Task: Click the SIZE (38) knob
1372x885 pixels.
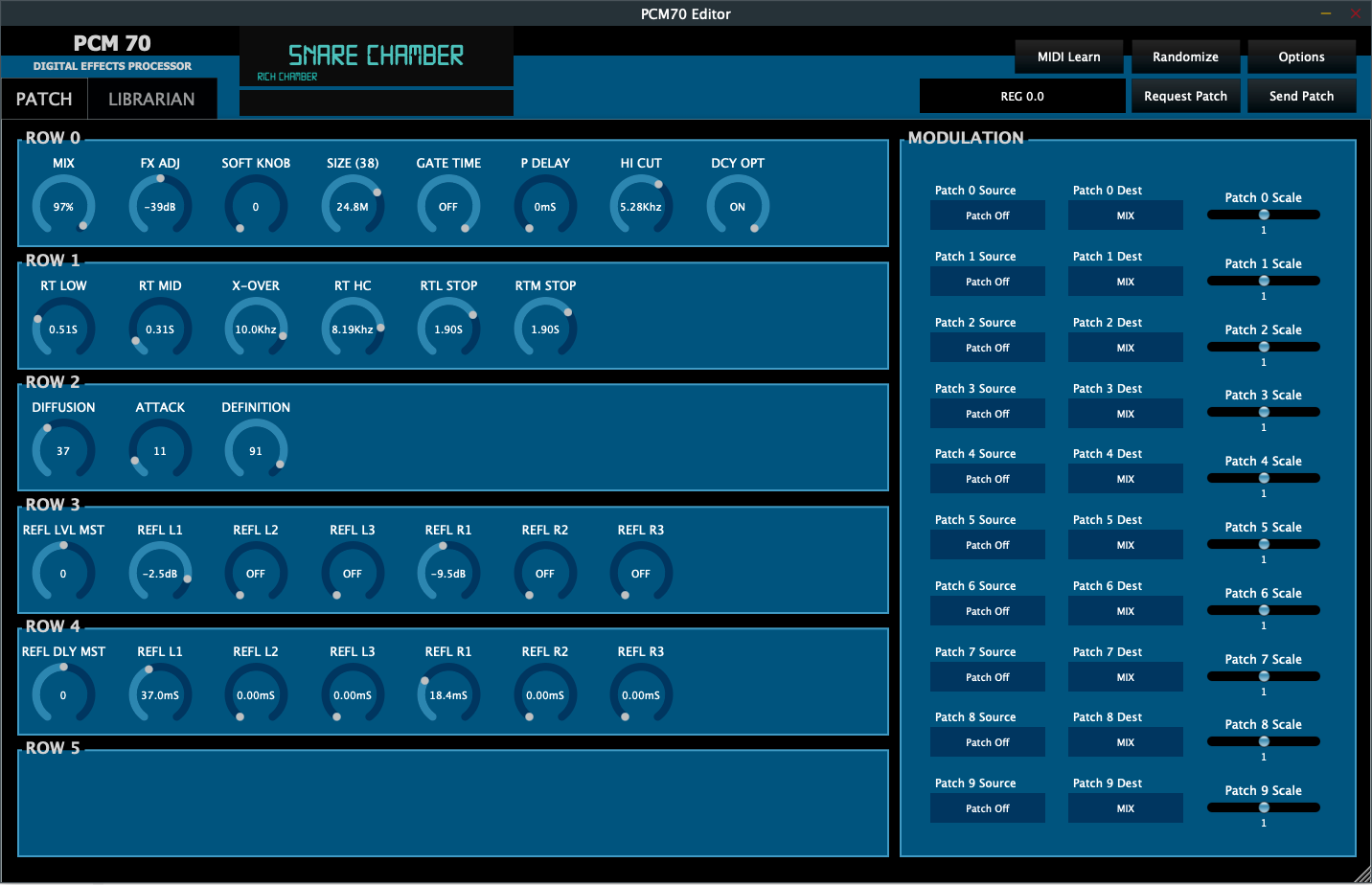Action: [353, 206]
